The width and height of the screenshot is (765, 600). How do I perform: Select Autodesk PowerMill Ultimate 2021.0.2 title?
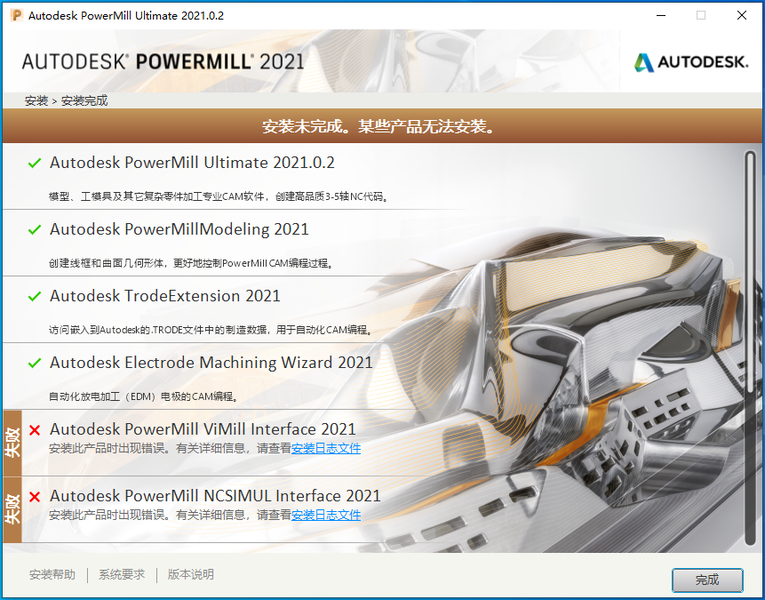coord(192,162)
